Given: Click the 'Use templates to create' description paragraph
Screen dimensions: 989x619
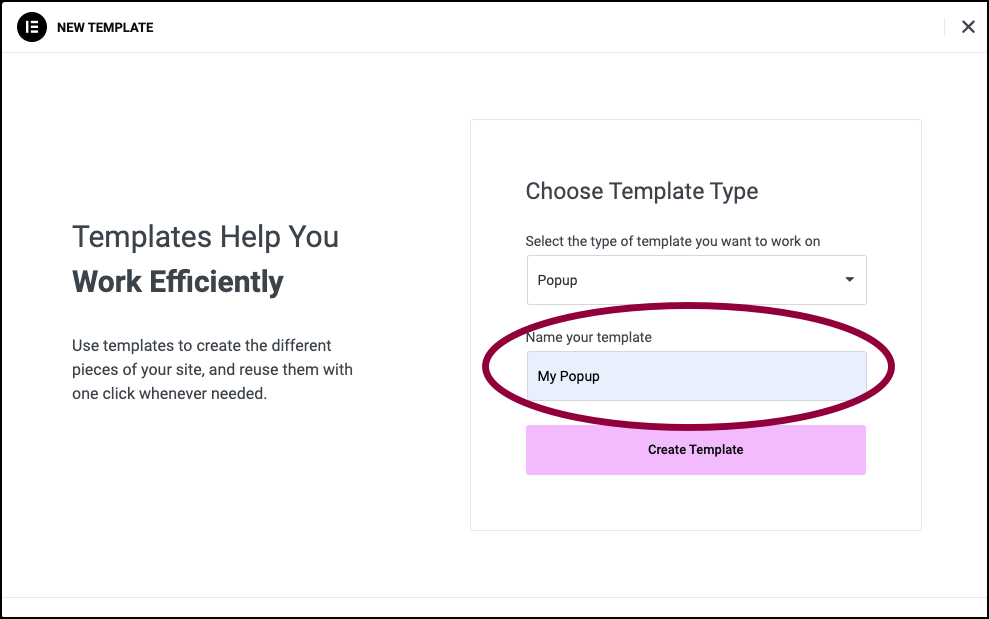Looking at the screenshot, I should pyautogui.click(x=212, y=370).
